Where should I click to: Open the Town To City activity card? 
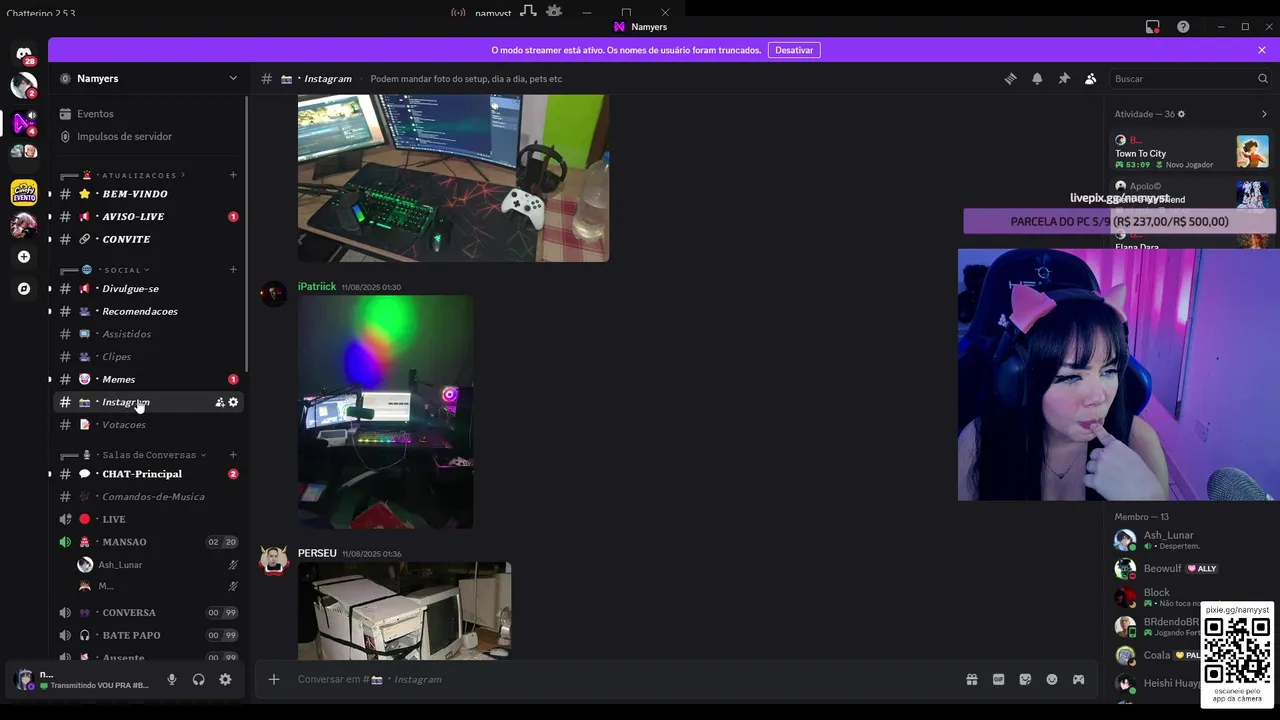coord(1192,152)
